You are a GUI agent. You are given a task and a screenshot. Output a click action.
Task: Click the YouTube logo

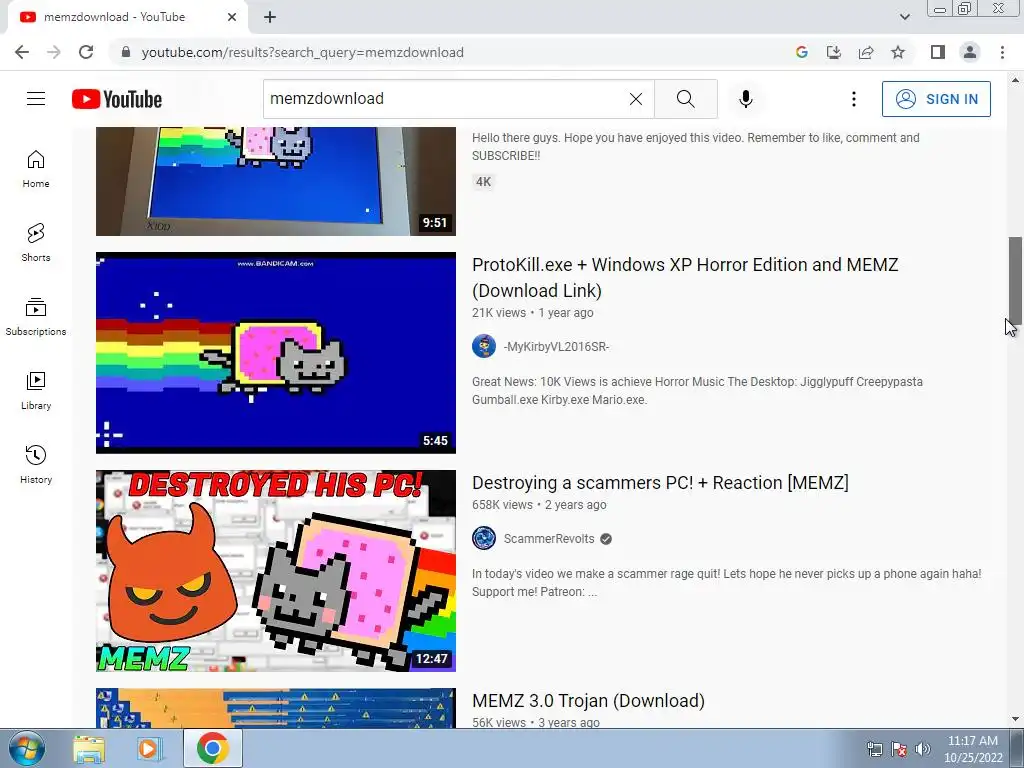click(x=117, y=99)
